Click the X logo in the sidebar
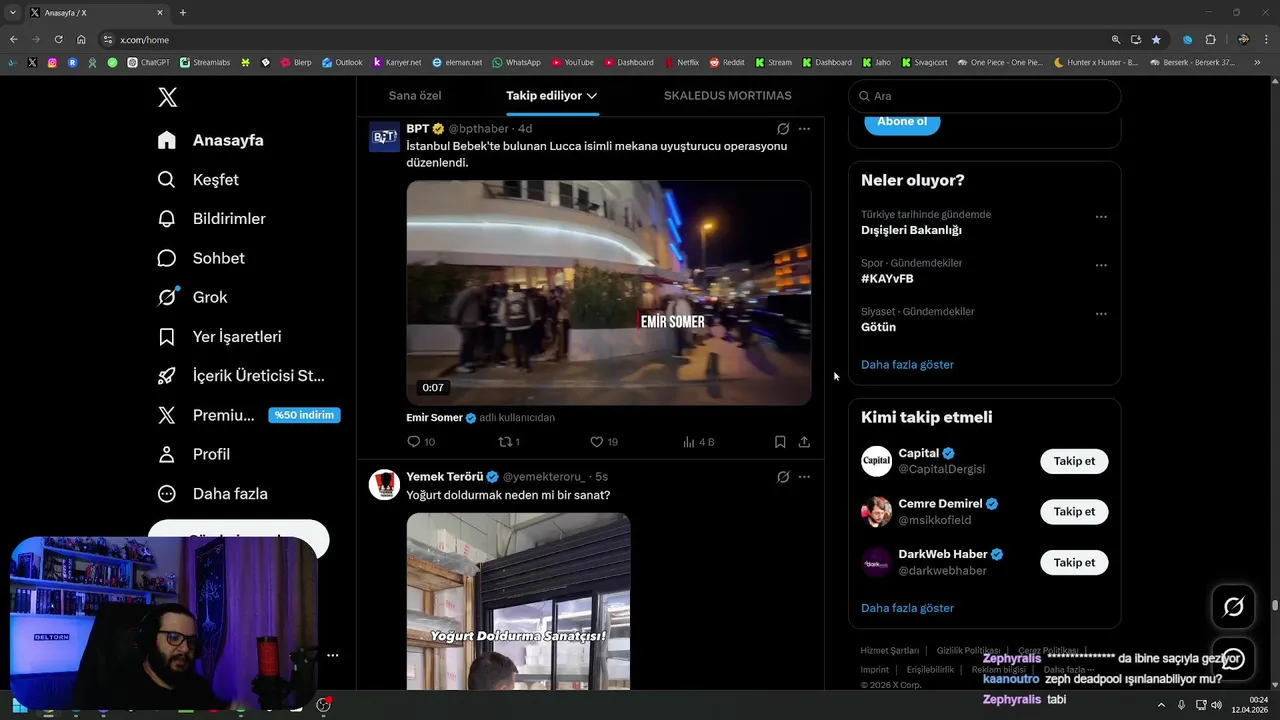 pyautogui.click(x=168, y=97)
